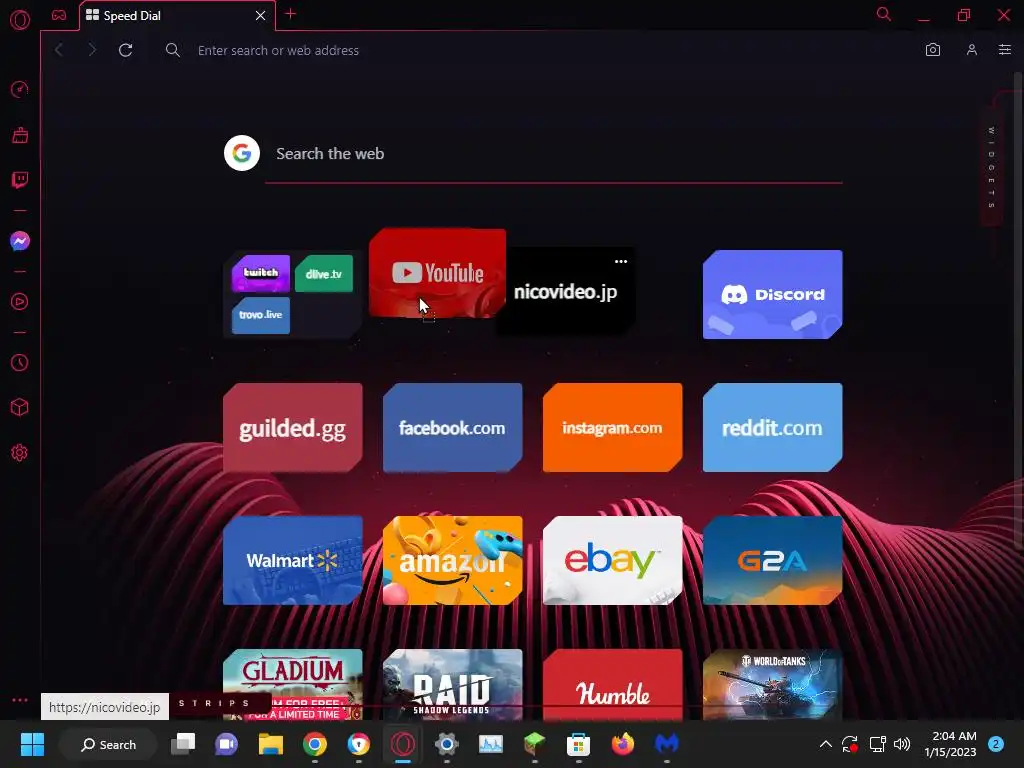Open the clock showing 2:04 AM
Screen dimensions: 1024x768
coord(950,744)
